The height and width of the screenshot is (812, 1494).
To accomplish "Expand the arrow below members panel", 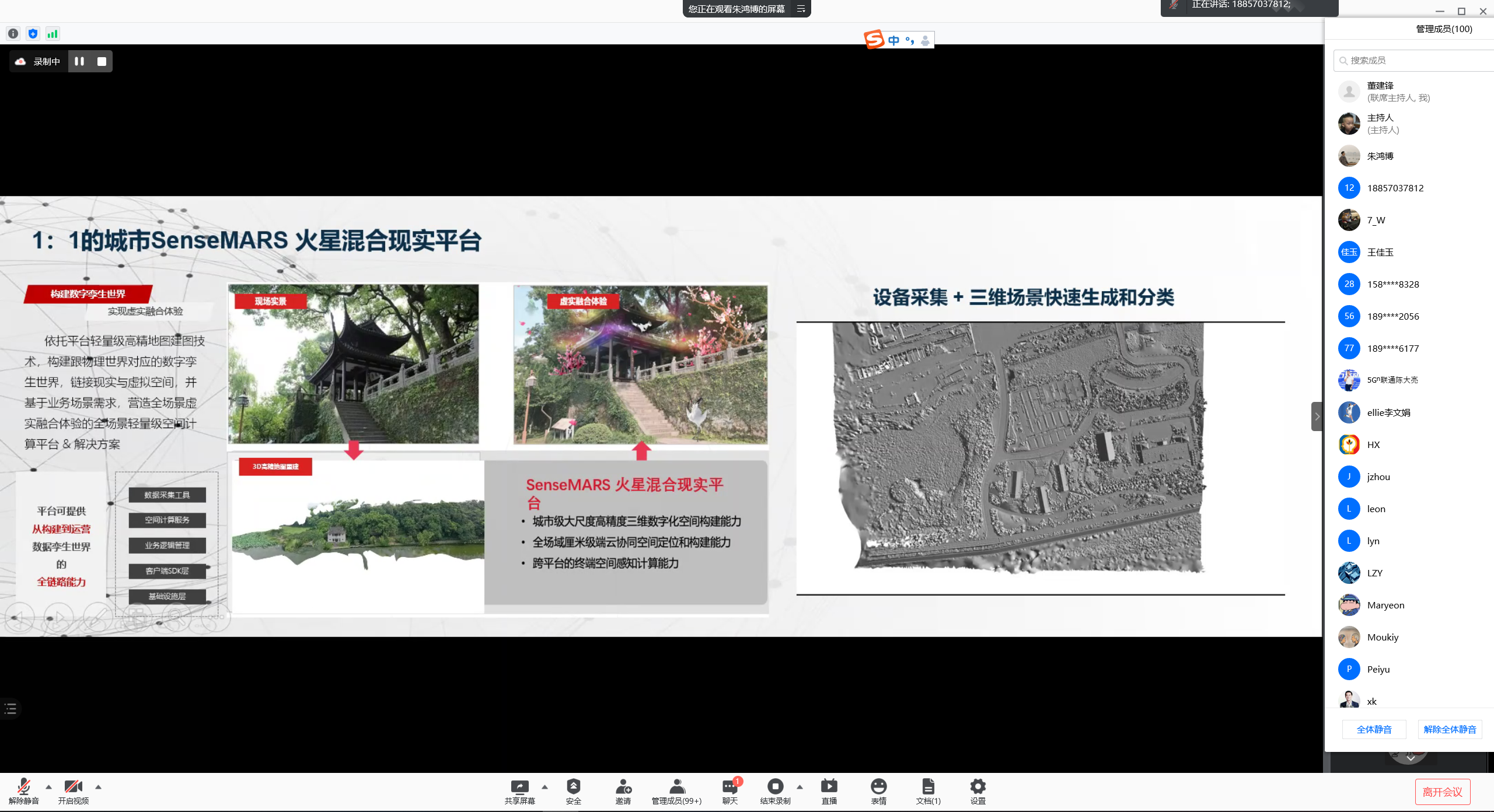I will click(1410, 759).
